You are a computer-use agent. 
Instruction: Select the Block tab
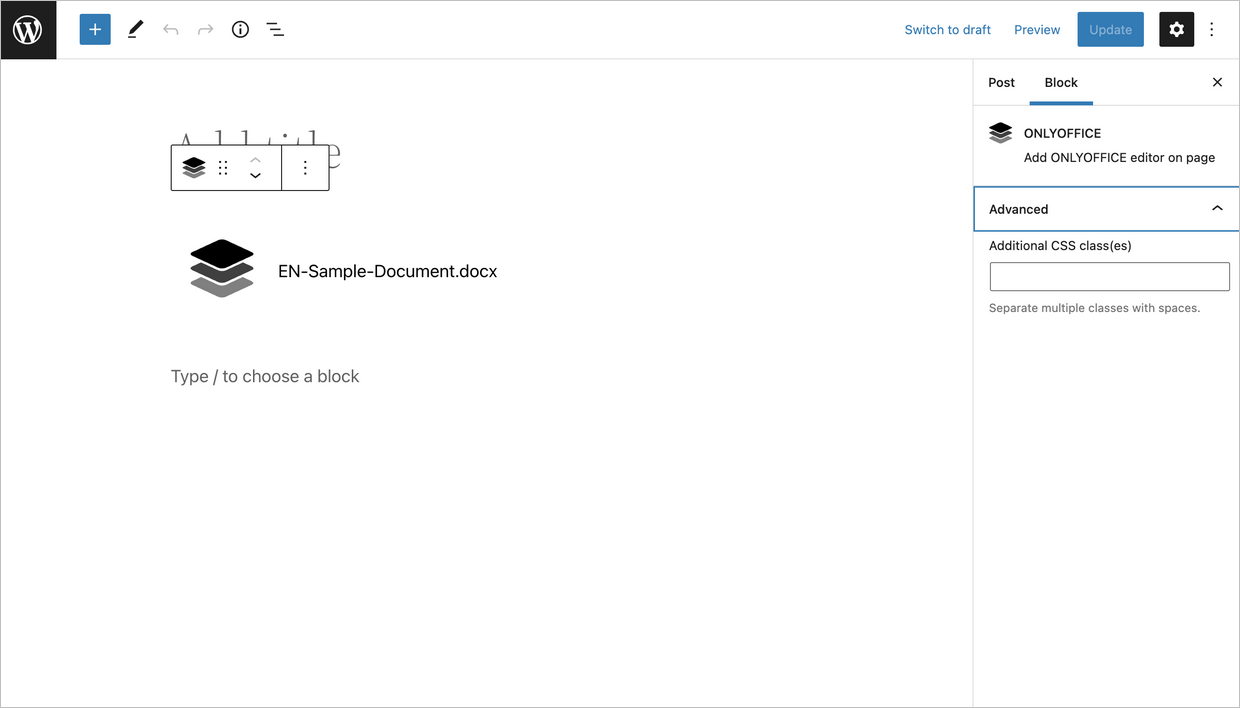click(x=1061, y=83)
